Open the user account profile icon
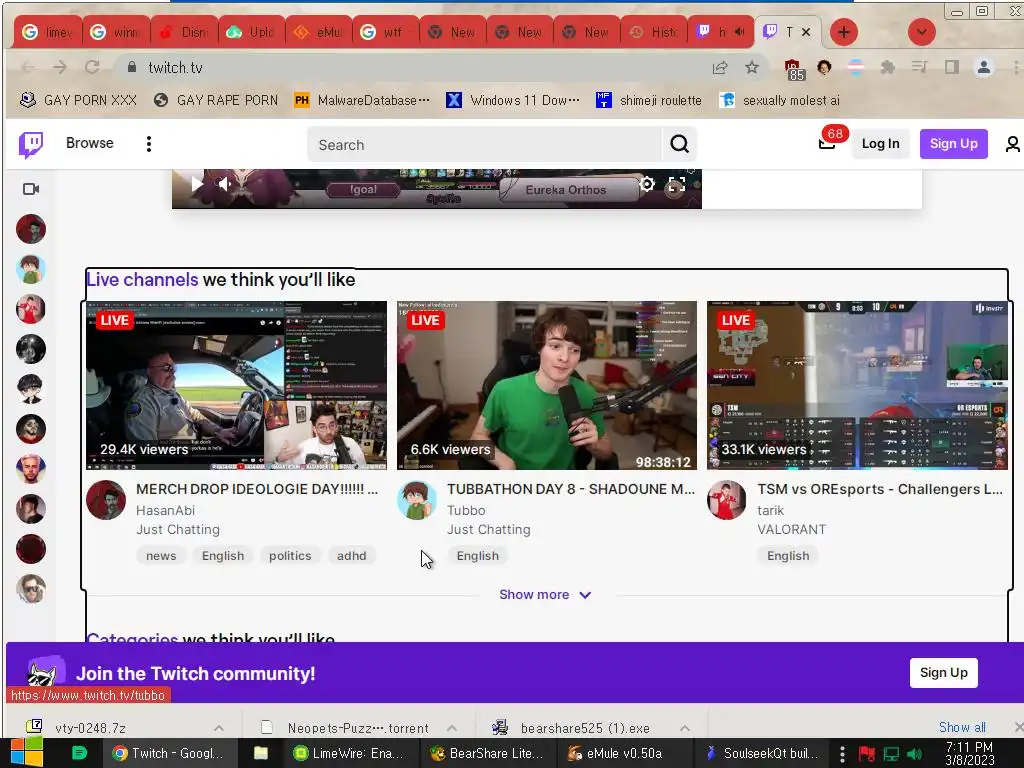 coord(1012,144)
